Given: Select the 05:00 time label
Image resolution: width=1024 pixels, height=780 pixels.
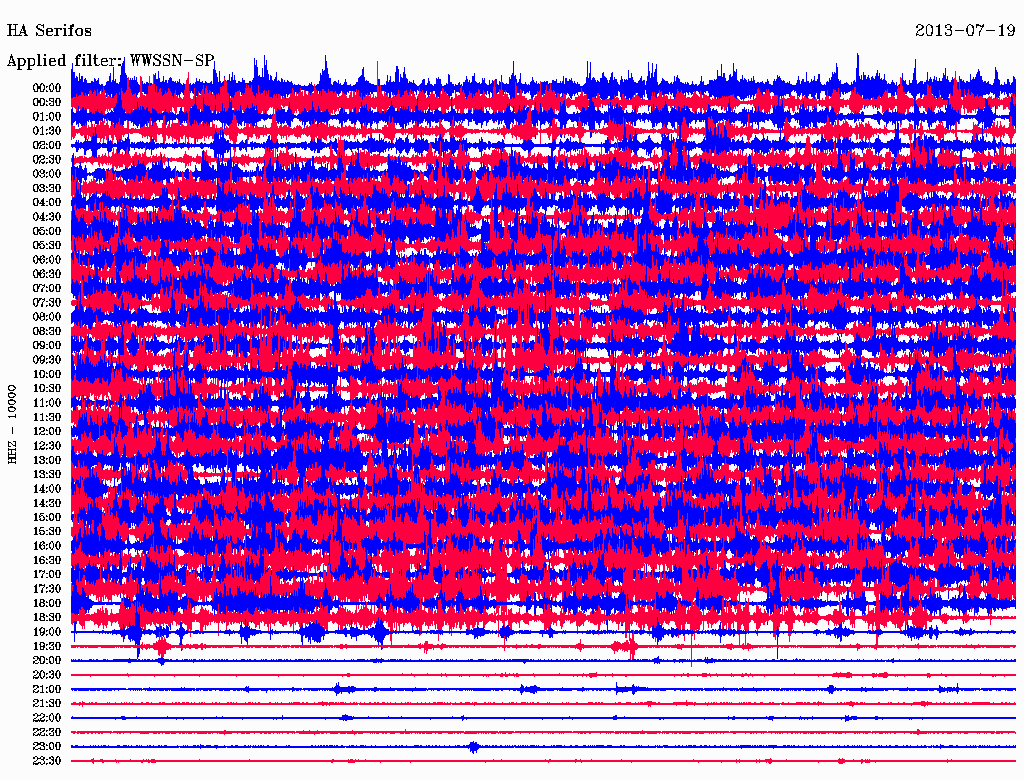Looking at the screenshot, I should click(x=47, y=231).
